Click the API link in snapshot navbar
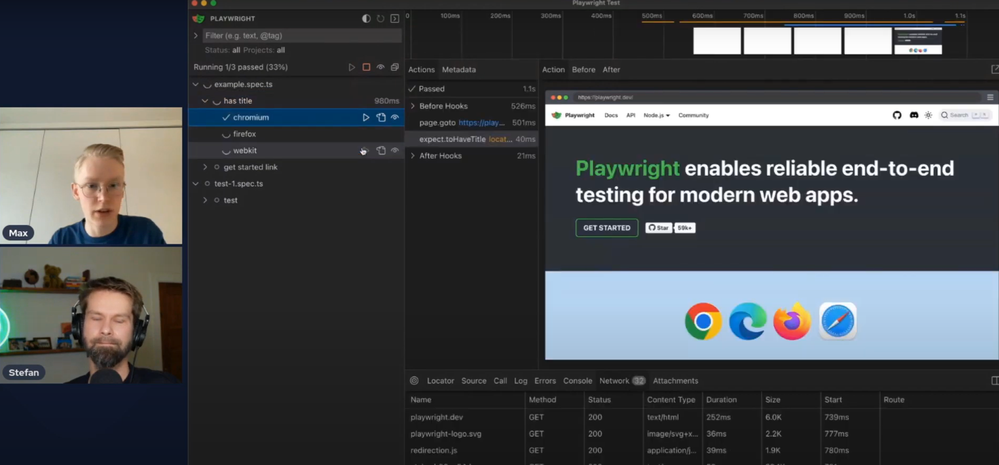This screenshot has width=999, height=465. click(631, 115)
